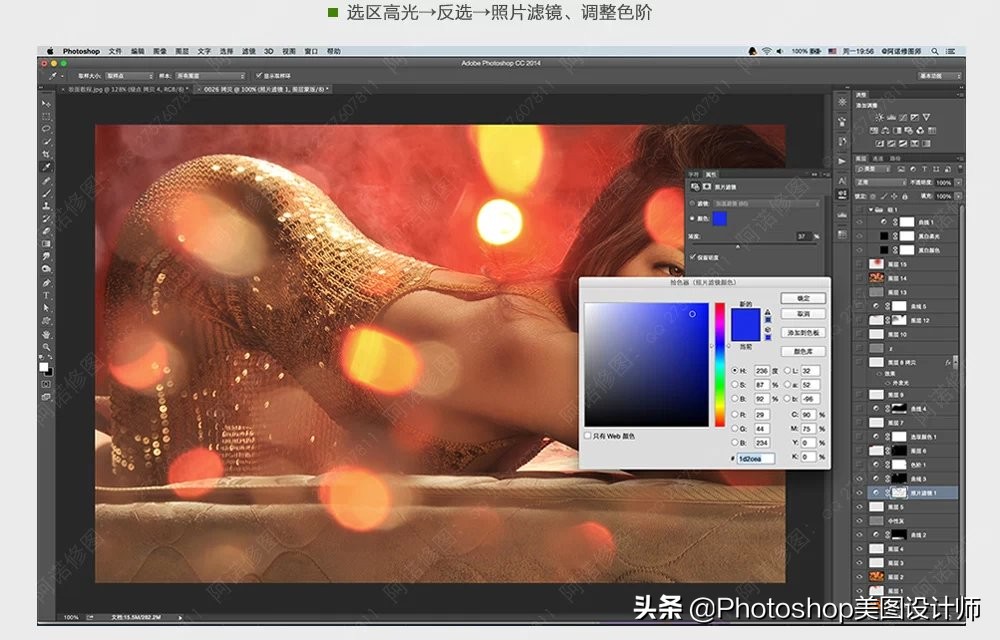Image resolution: width=1000 pixels, height=640 pixels.
Task: Open the Curves adjustment icon in Adjustments panel
Action: click(903, 117)
